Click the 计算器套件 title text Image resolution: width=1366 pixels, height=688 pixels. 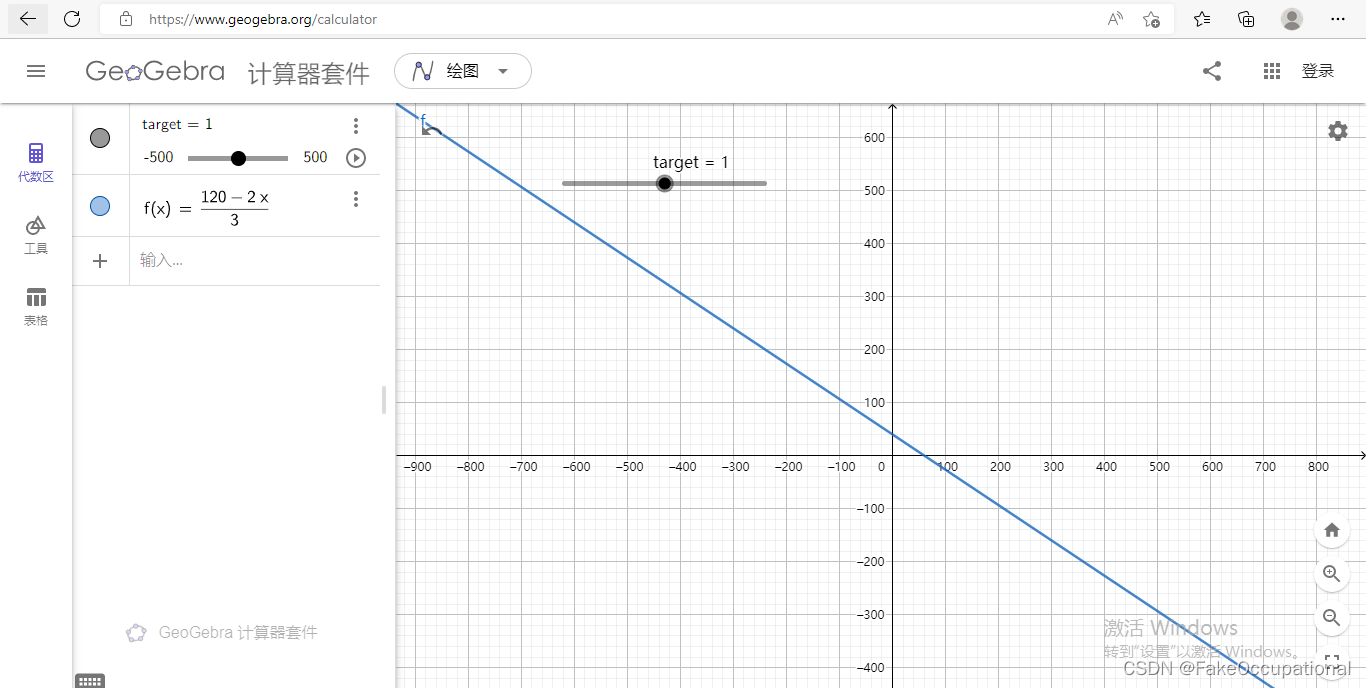tap(309, 72)
